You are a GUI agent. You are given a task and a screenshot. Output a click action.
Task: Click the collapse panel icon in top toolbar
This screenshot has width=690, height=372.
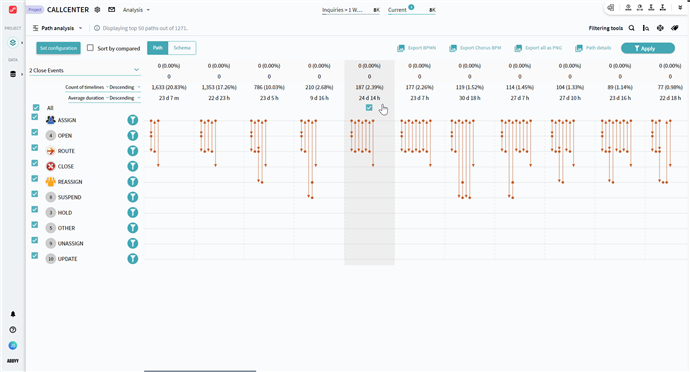pos(610,7)
